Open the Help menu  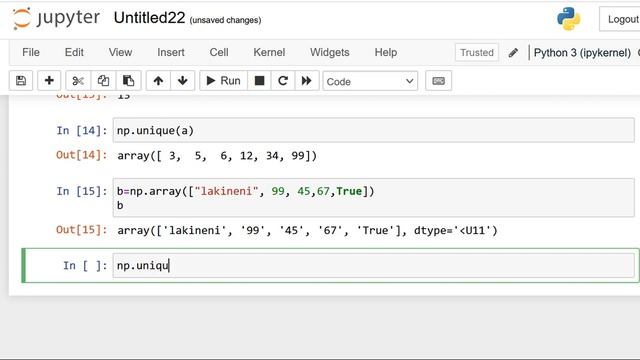coord(386,52)
